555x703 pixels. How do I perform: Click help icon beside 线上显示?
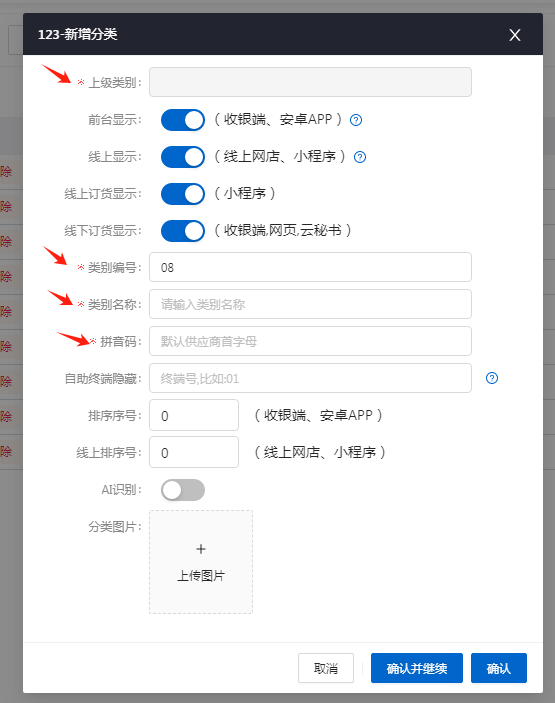point(360,157)
